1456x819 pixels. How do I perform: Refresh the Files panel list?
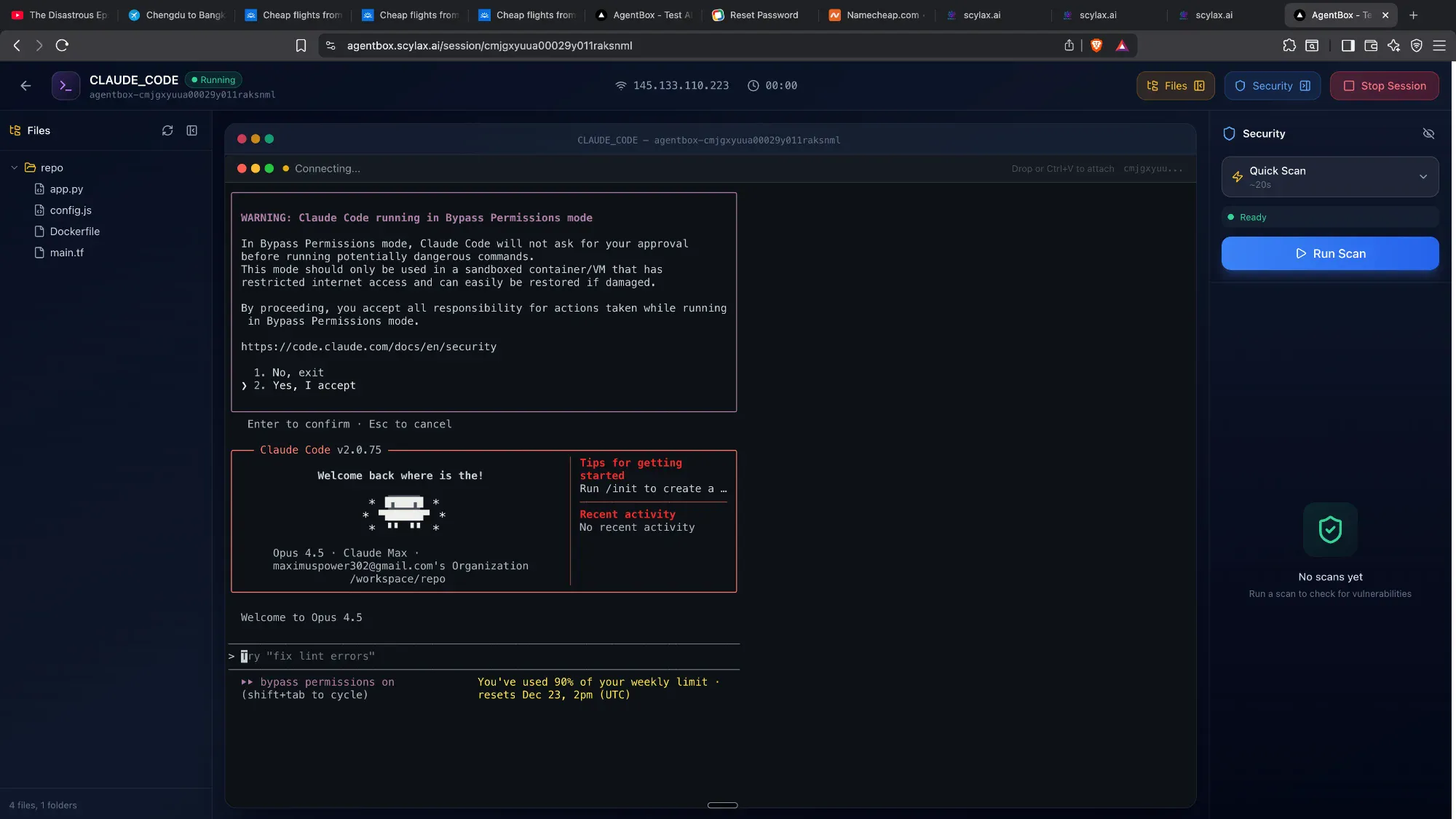167,130
